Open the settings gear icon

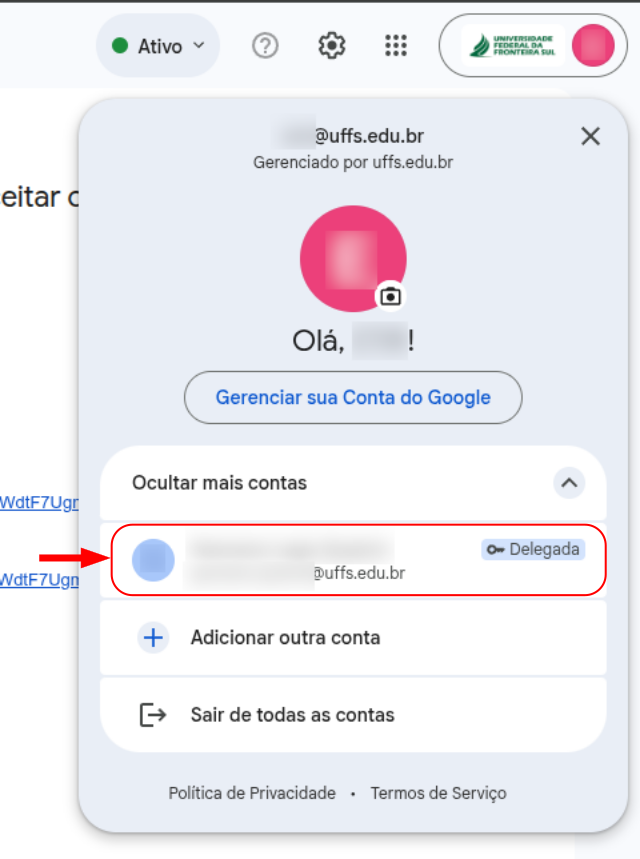pyautogui.click(x=332, y=45)
